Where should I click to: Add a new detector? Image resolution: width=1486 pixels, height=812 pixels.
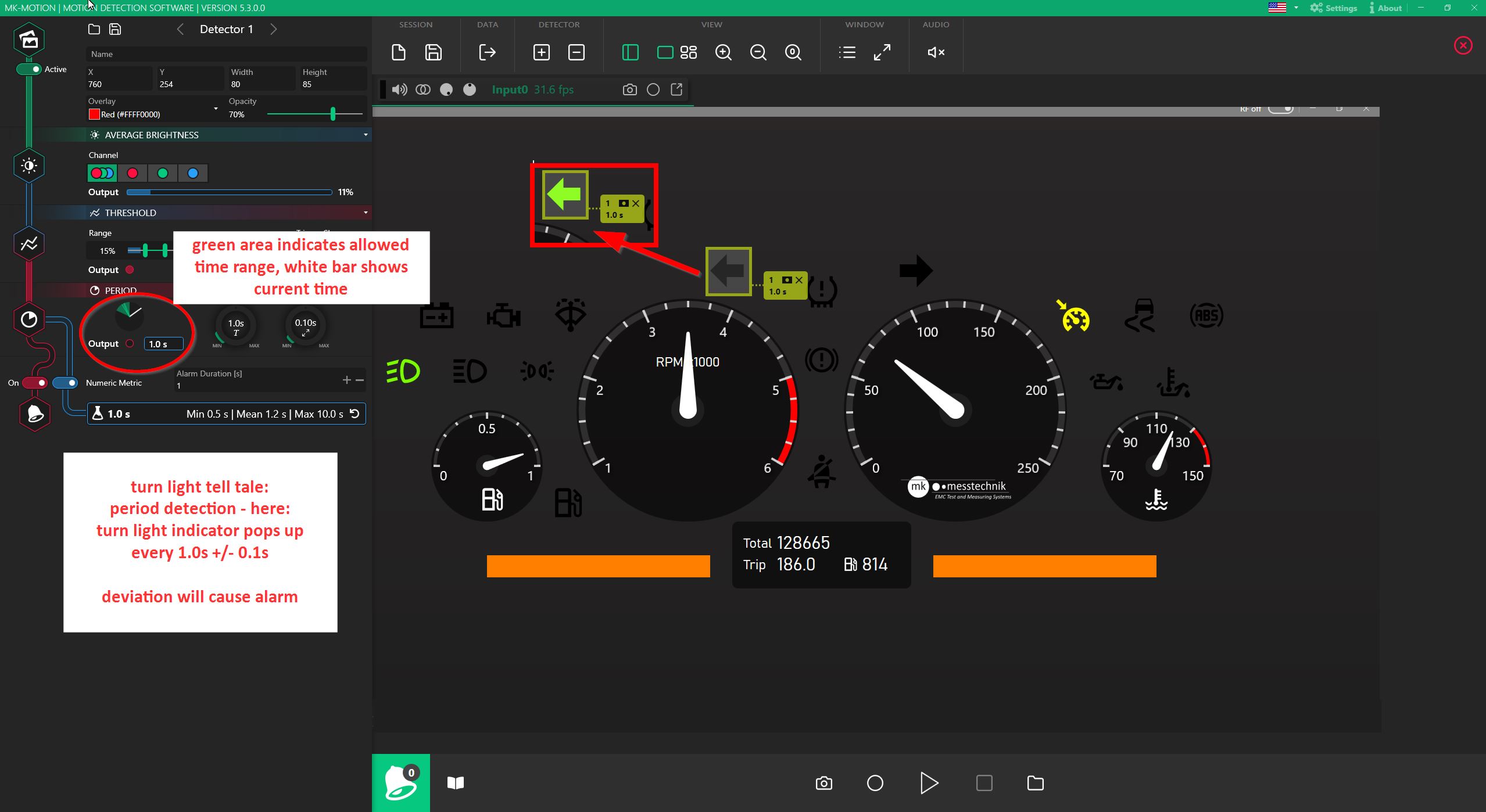541,52
